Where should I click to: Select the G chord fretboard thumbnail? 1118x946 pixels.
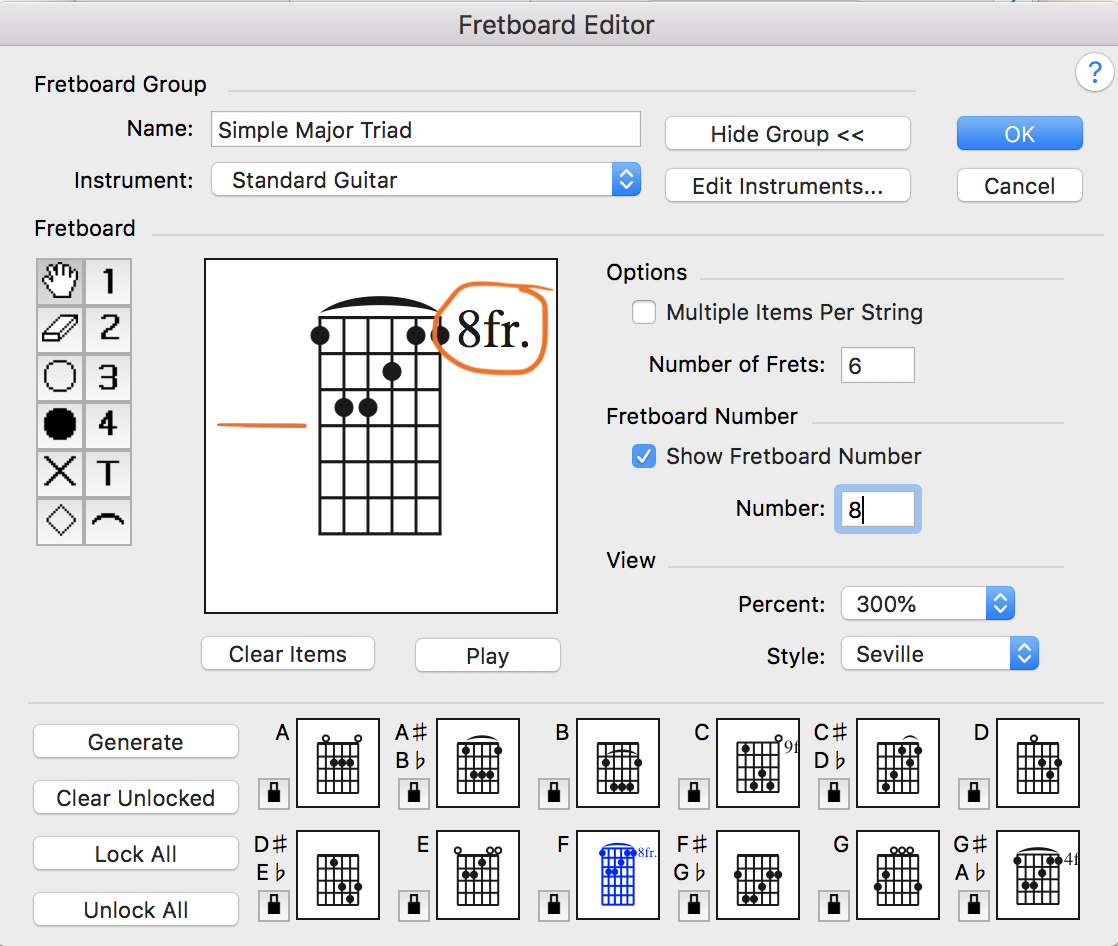(x=898, y=876)
